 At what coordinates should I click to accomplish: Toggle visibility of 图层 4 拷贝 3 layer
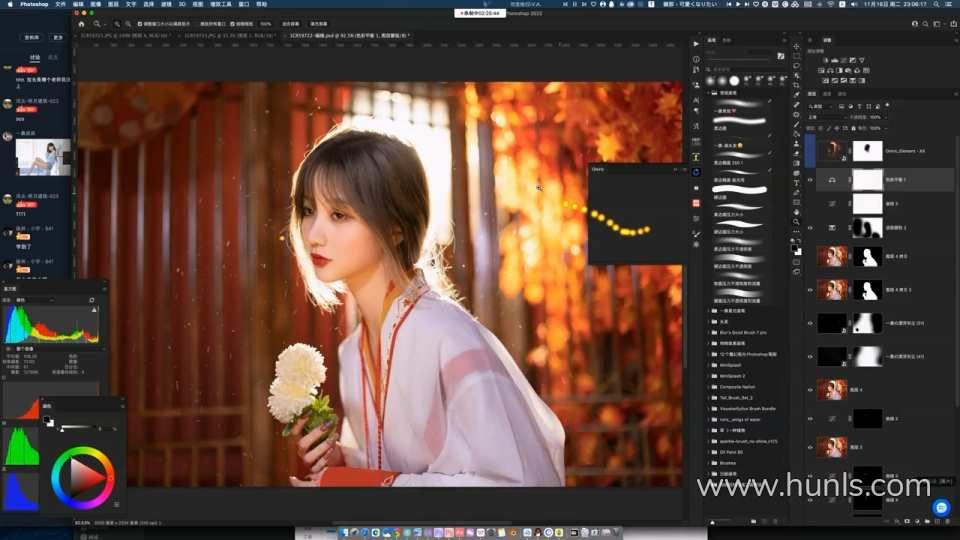810,290
